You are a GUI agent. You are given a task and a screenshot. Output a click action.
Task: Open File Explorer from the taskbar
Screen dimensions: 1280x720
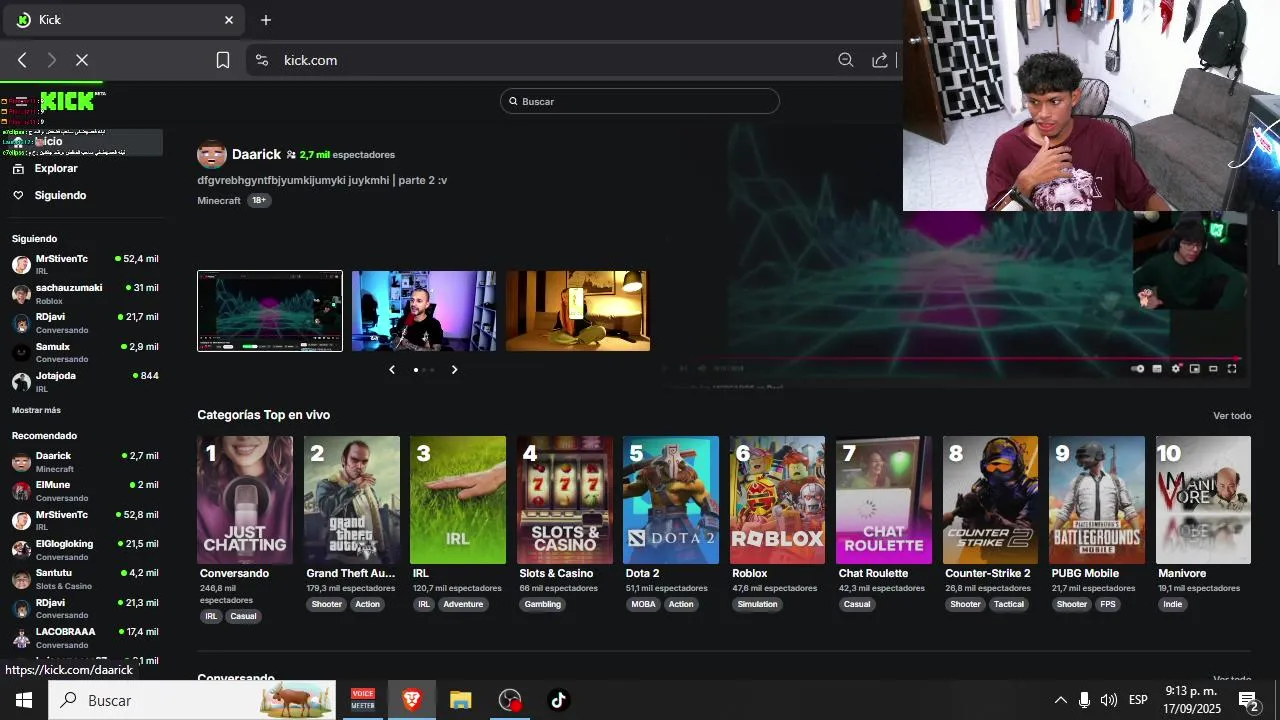tap(460, 700)
